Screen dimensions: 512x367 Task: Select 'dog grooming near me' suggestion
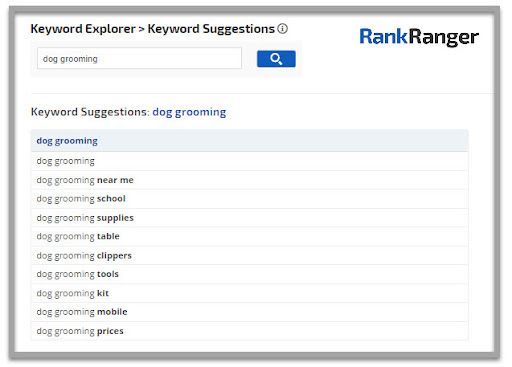[250, 180]
